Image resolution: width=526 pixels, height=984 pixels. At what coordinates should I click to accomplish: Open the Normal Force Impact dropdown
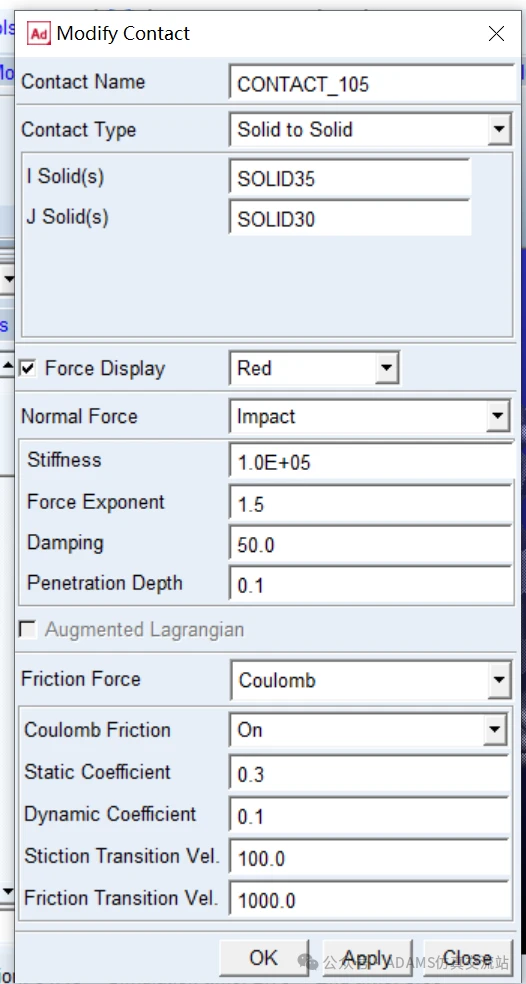[498, 416]
